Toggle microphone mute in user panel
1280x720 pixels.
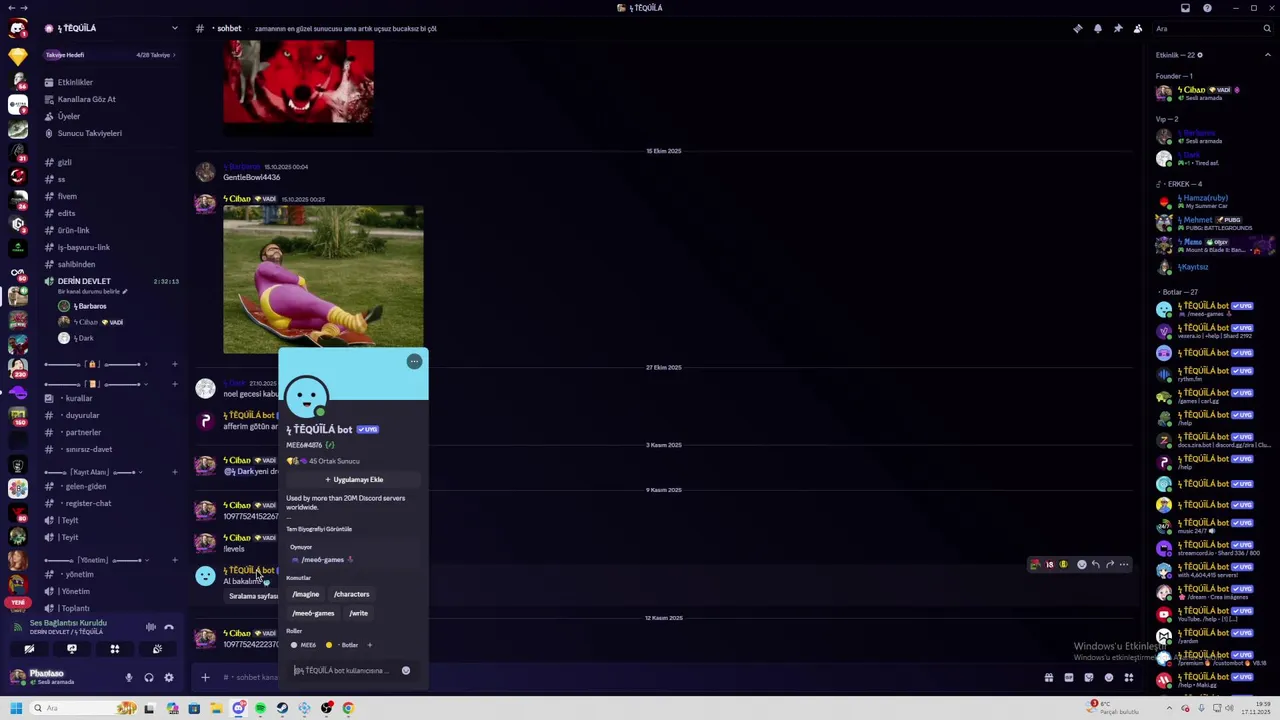[128, 677]
